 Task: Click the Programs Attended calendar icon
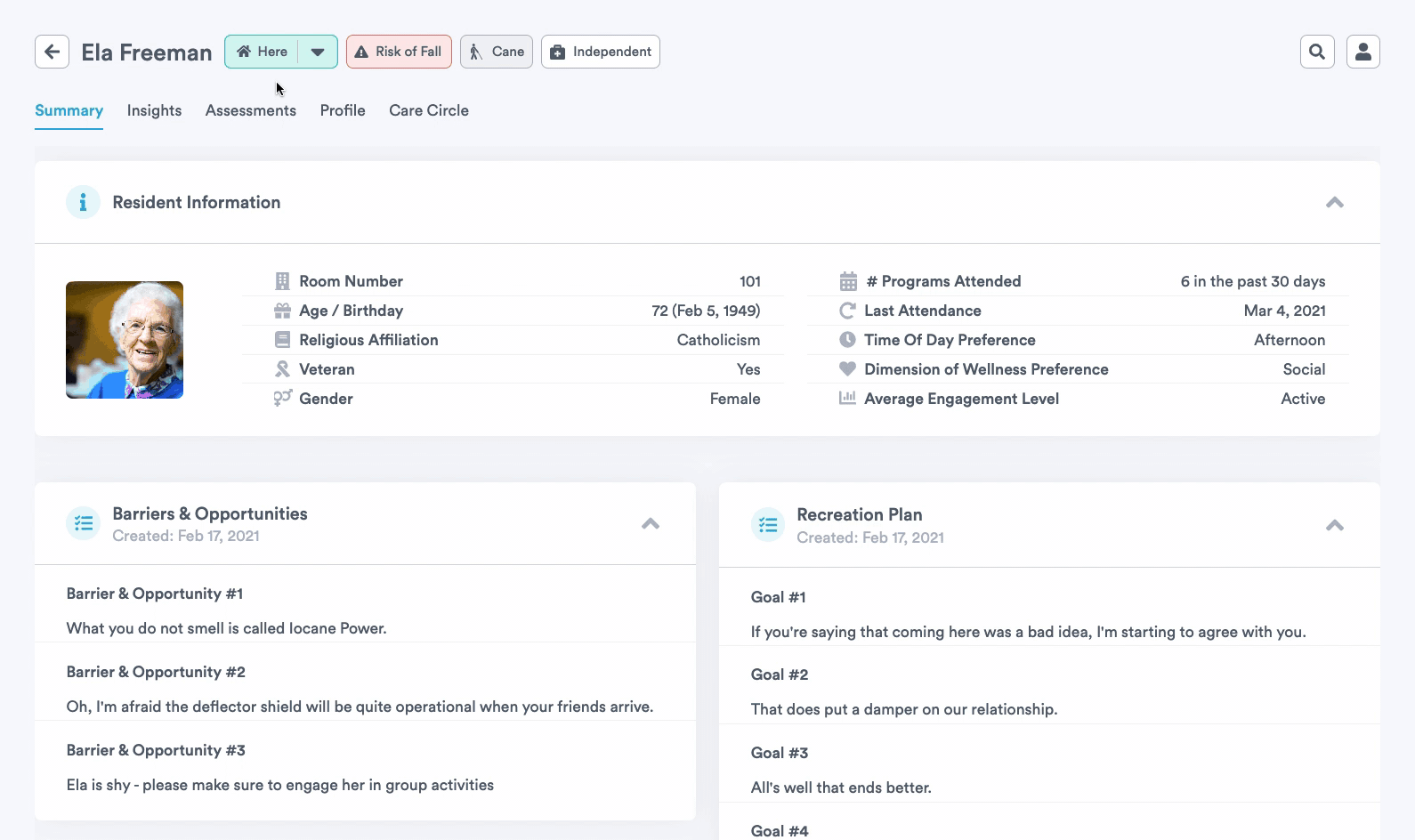click(848, 281)
